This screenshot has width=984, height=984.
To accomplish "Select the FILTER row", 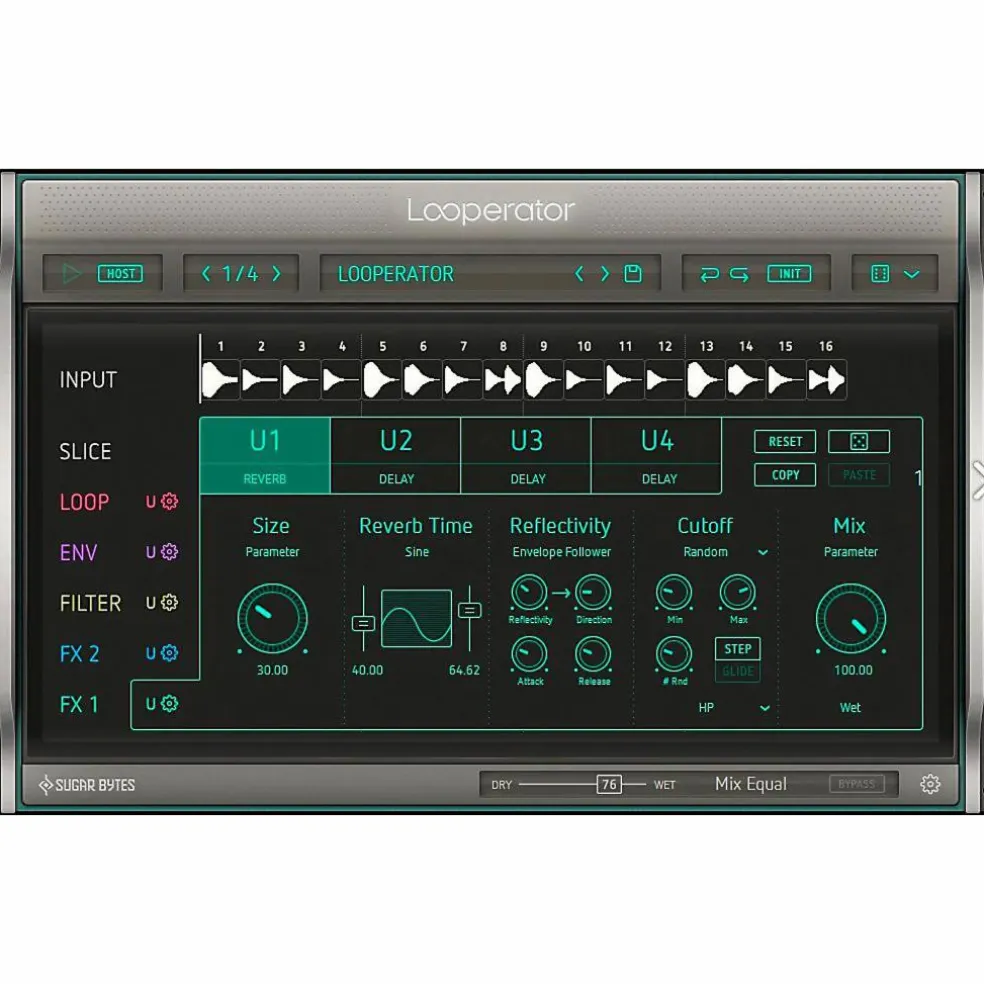I will (90, 603).
